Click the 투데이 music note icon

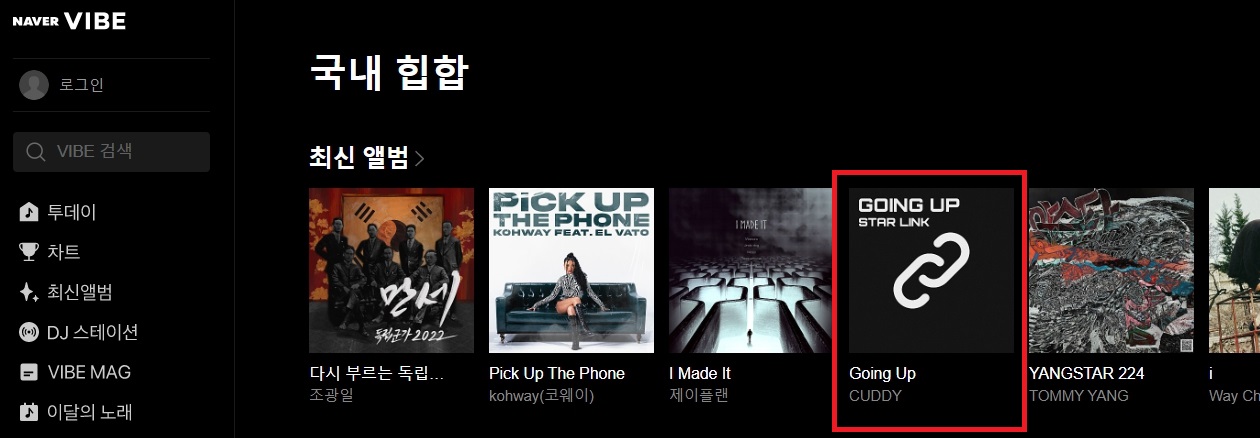(x=29, y=212)
